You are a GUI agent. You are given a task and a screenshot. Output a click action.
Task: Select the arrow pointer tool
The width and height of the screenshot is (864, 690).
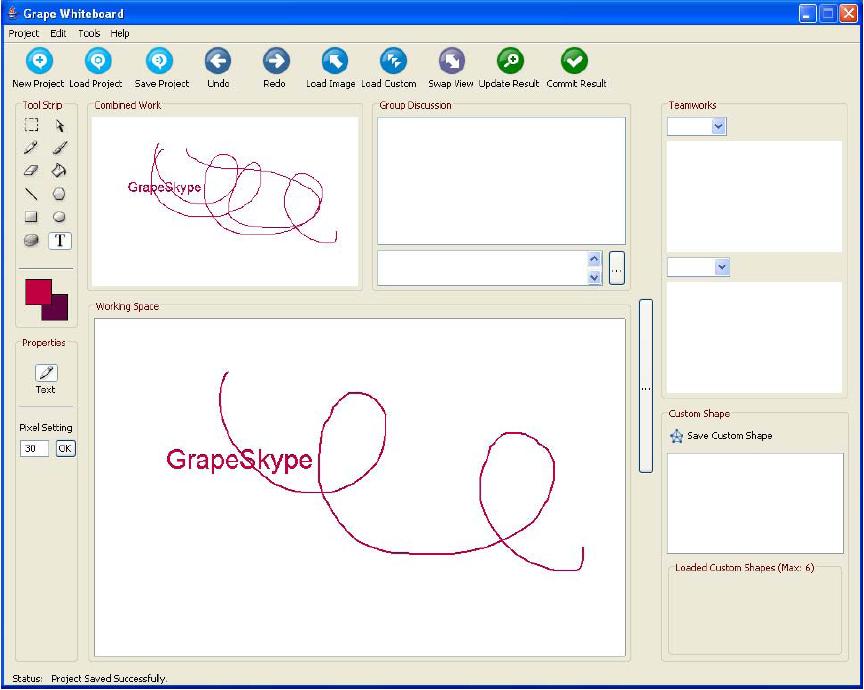pos(60,126)
